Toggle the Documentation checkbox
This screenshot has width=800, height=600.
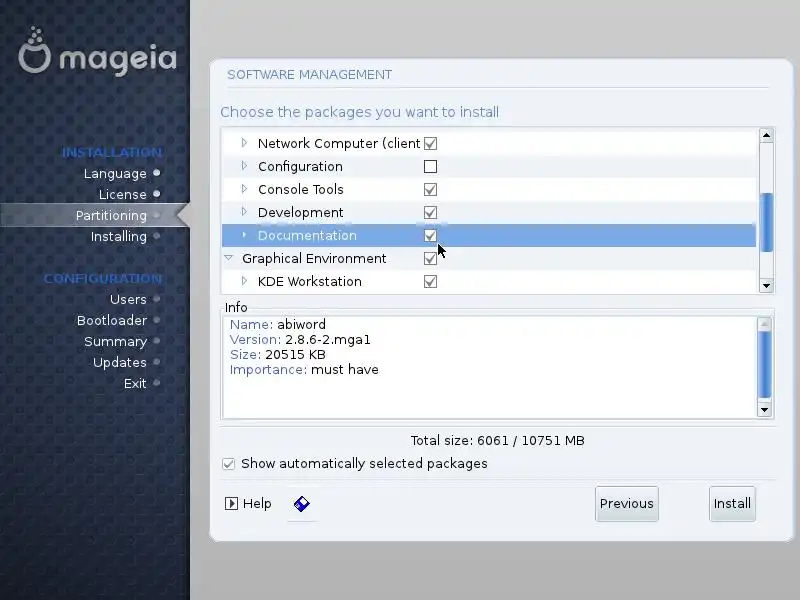tap(430, 236)
